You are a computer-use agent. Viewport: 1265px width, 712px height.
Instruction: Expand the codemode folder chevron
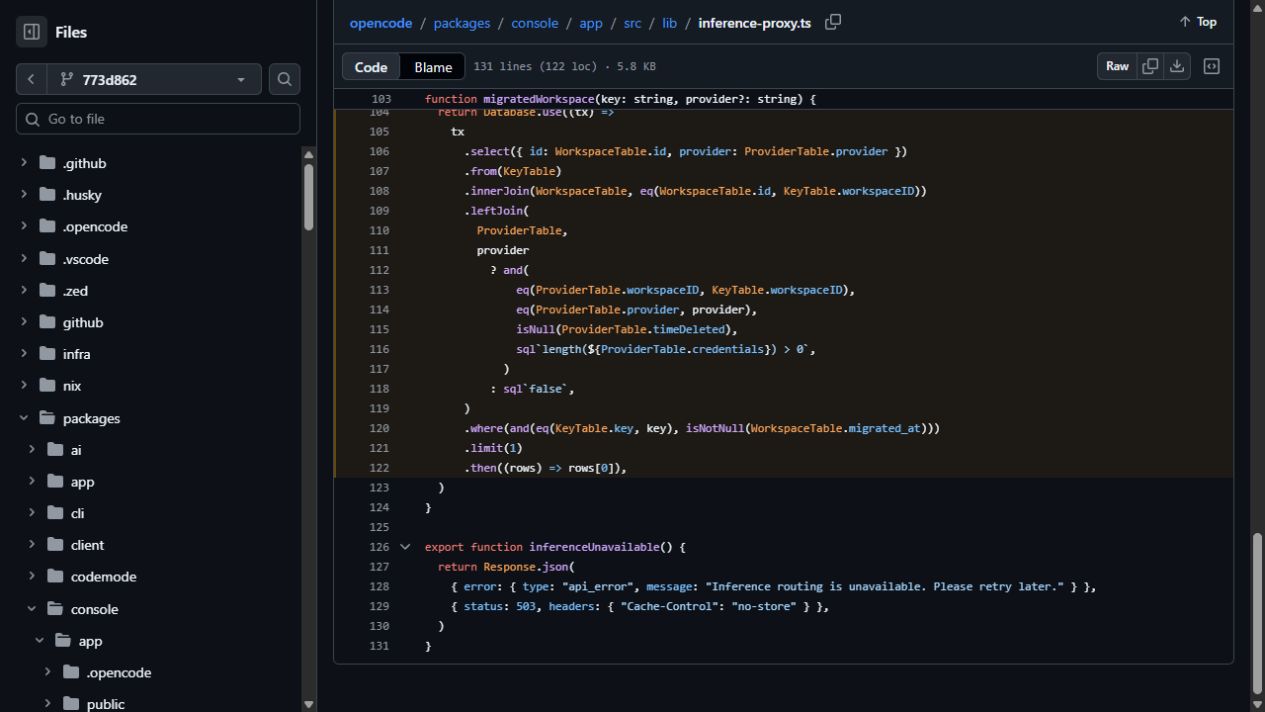tap(32, 577)
